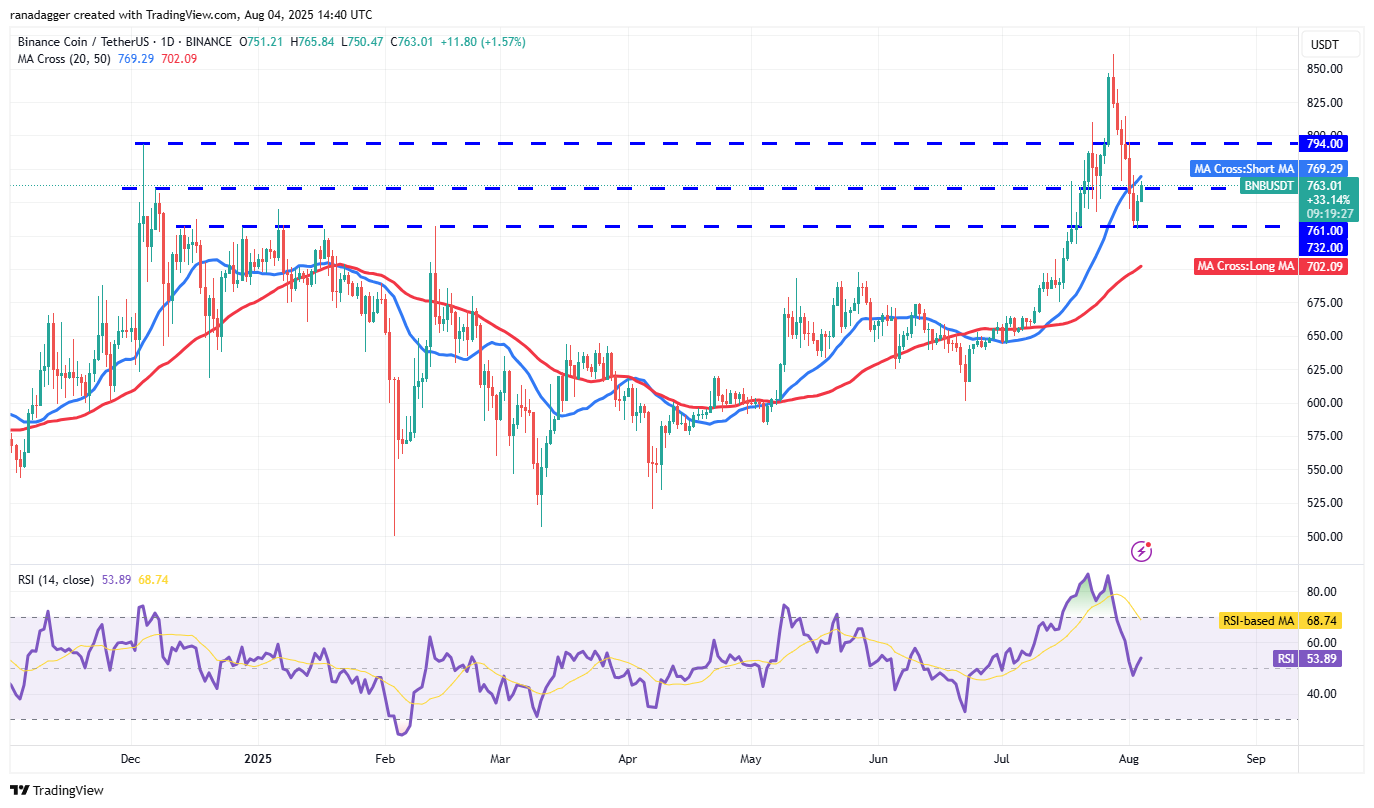Click the red MA Cross:Long MA label
This screenshot has width=1374, height=808.
(1246, 267)
